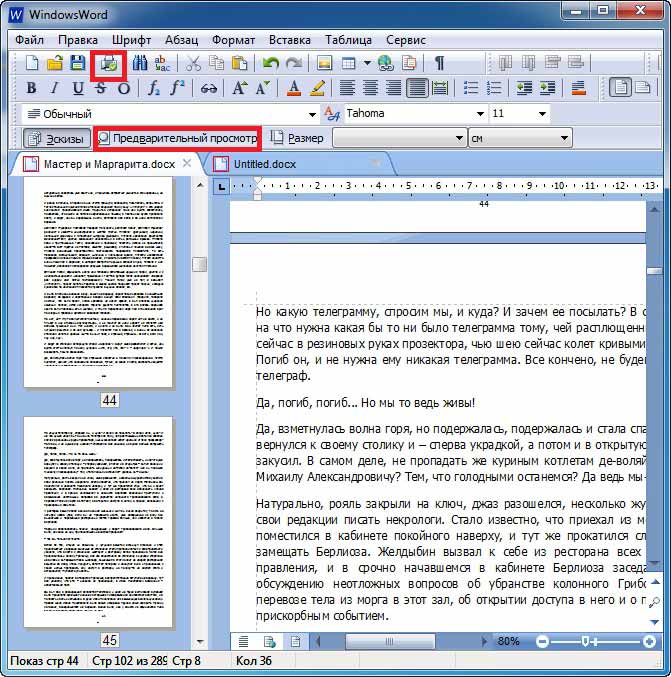Screen dimensions: 671x677
Task: Open the Абзац menu
Action: [181, 40]
